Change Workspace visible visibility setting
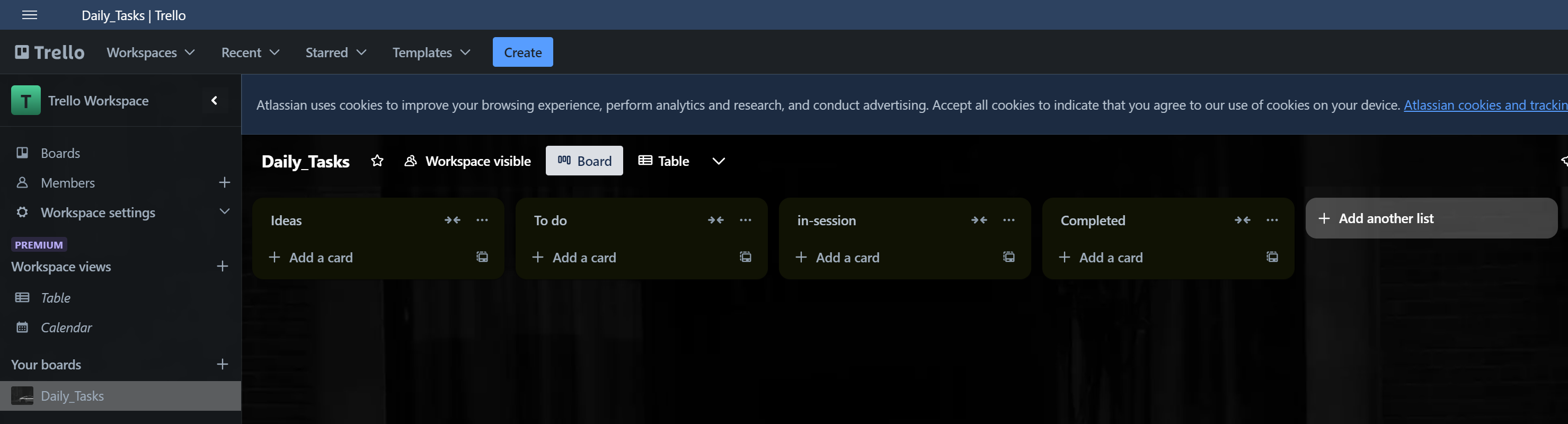Screen dimensions: 1568x424 (467, 161)
